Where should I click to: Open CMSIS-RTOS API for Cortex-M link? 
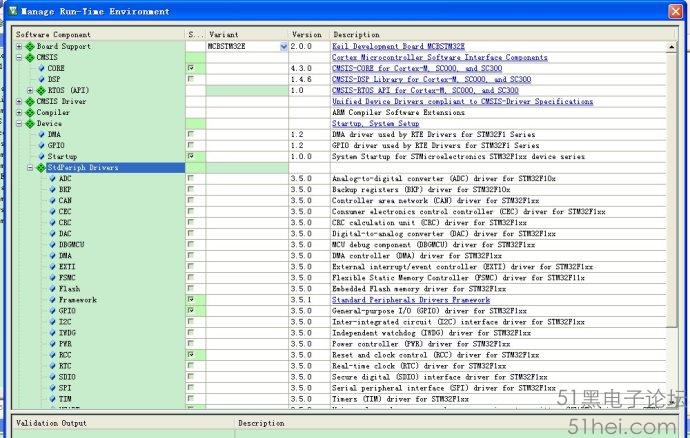(425, 90)
